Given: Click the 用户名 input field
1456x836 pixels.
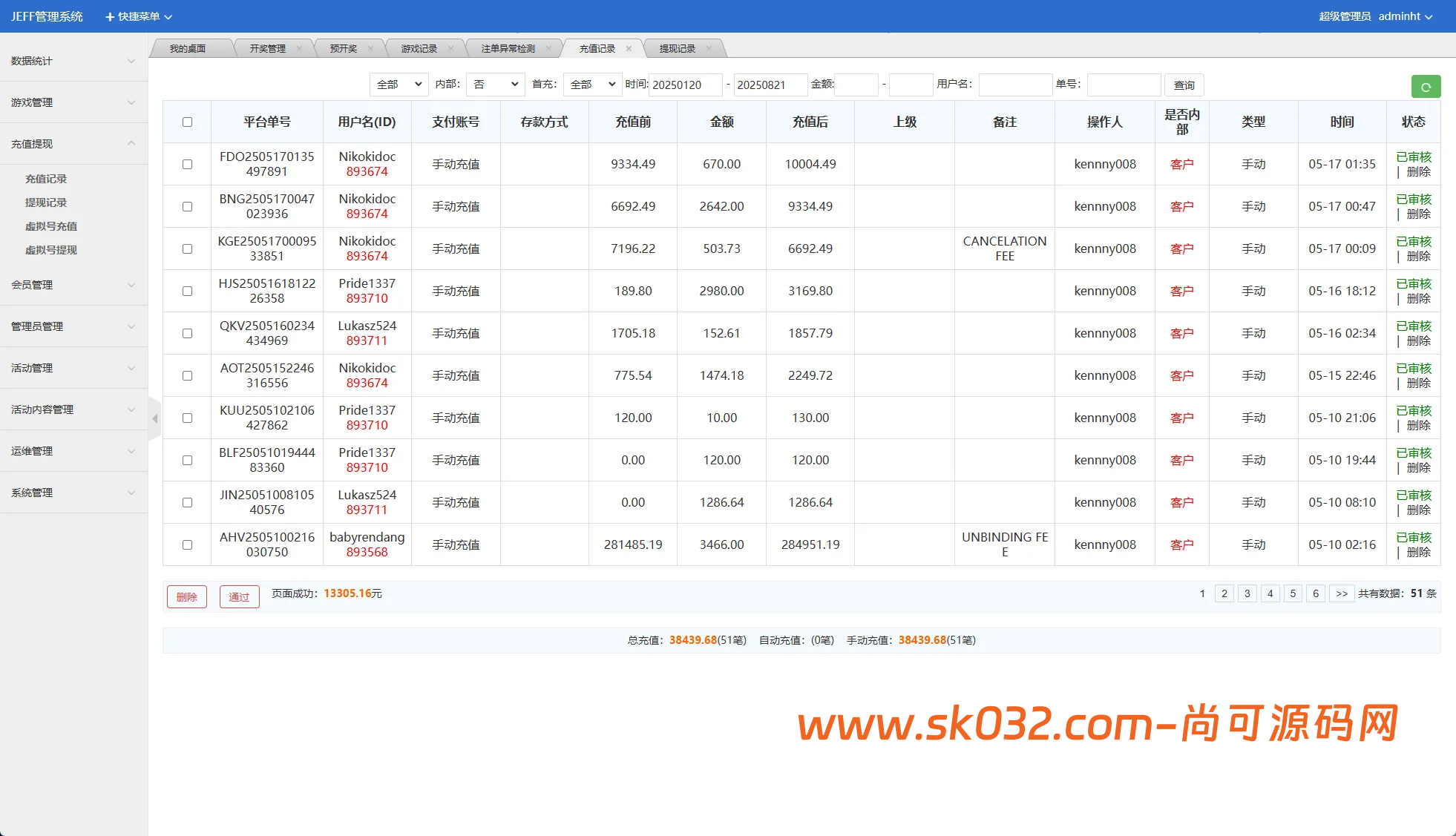Looking at the screenshot, I should coord(1014,85).
